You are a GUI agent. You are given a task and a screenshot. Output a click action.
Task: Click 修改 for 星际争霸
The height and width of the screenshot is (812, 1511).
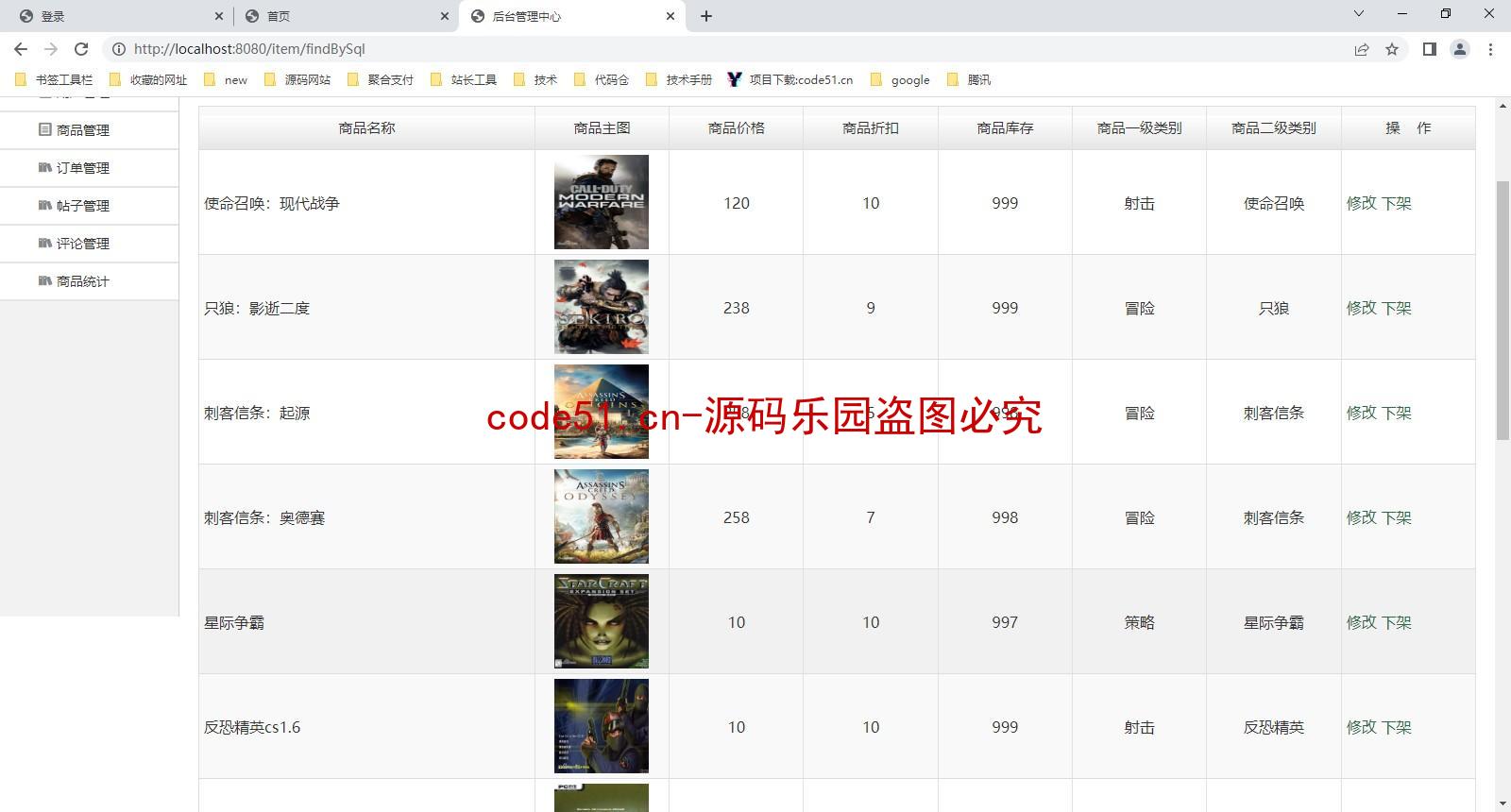[1361, 622]
